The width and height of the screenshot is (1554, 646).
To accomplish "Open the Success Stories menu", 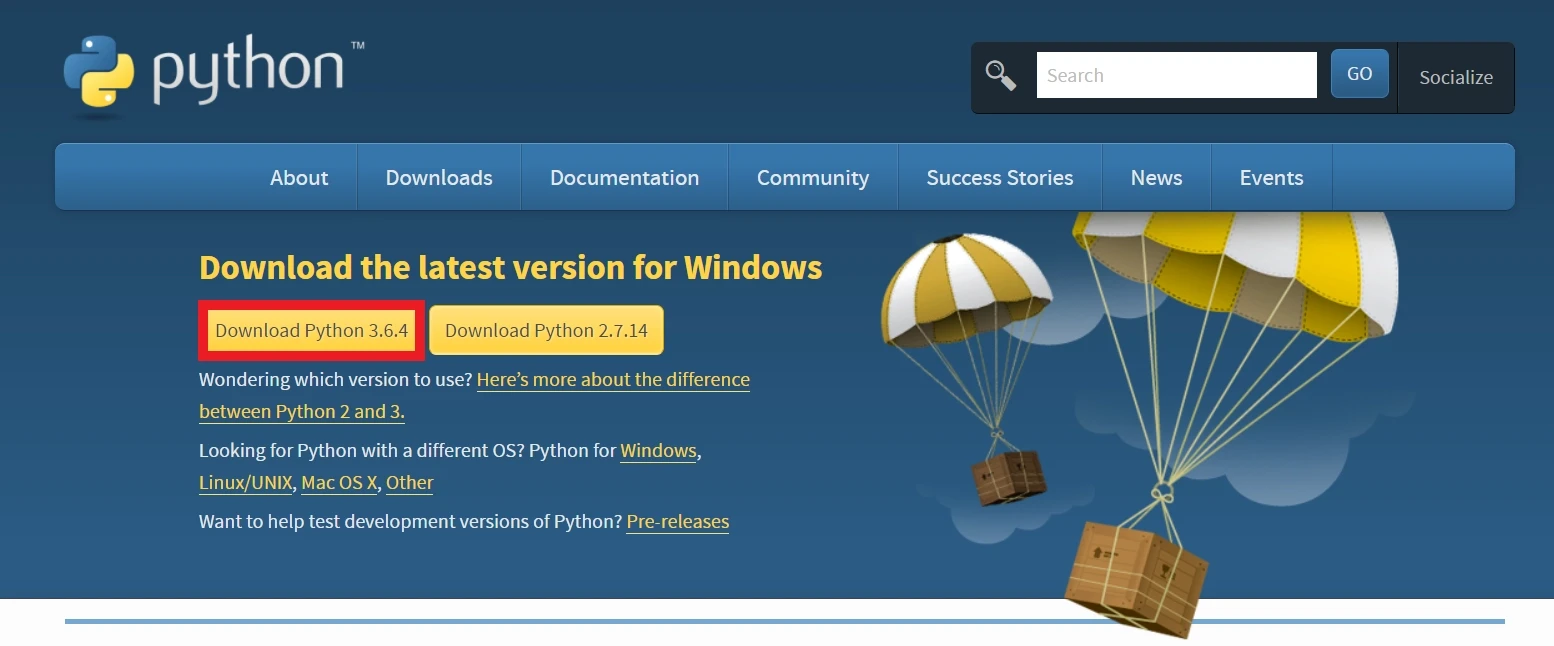I will (999, 178).
